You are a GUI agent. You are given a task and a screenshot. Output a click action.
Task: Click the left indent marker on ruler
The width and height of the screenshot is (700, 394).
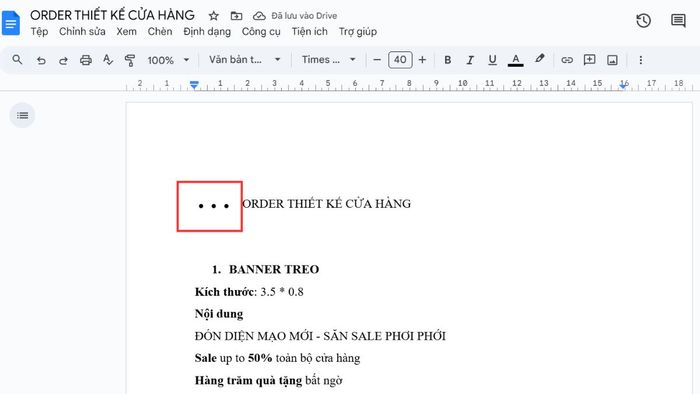(x=194, y=85)
